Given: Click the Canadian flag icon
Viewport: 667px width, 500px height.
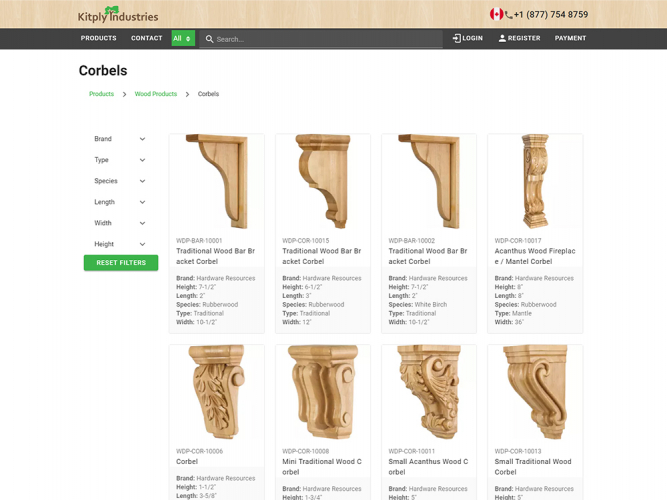Looking at the screenshot, I should (496, 14).
